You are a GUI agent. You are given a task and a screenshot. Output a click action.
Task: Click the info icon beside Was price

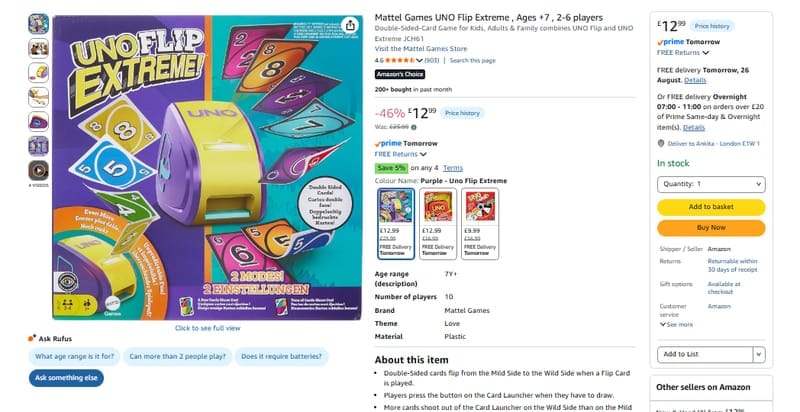[414, 127]
